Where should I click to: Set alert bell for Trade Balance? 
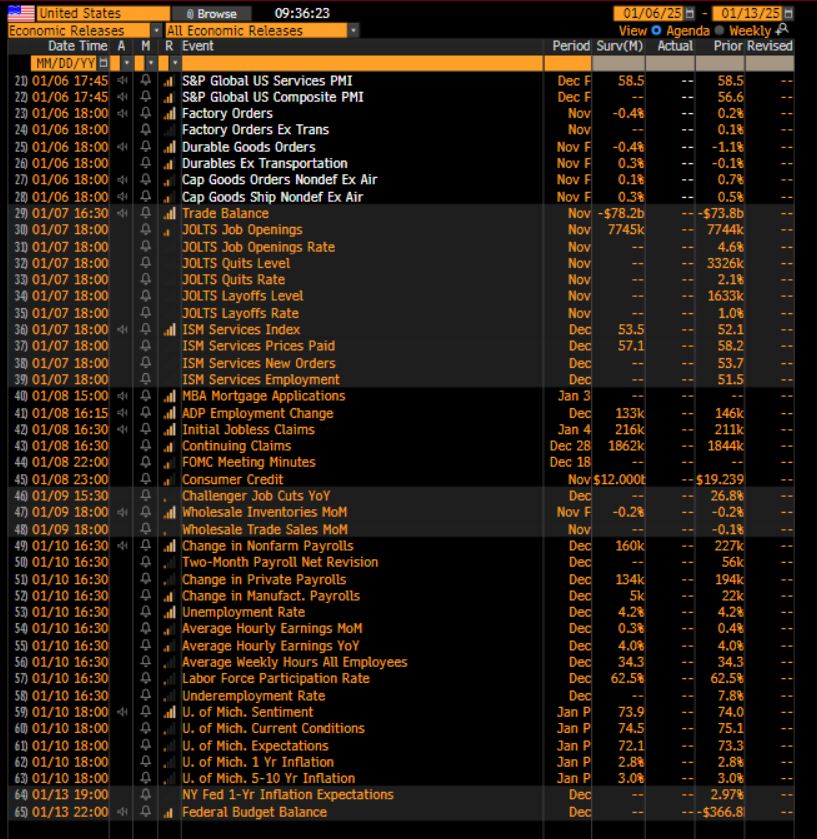(x=145, y=213)
